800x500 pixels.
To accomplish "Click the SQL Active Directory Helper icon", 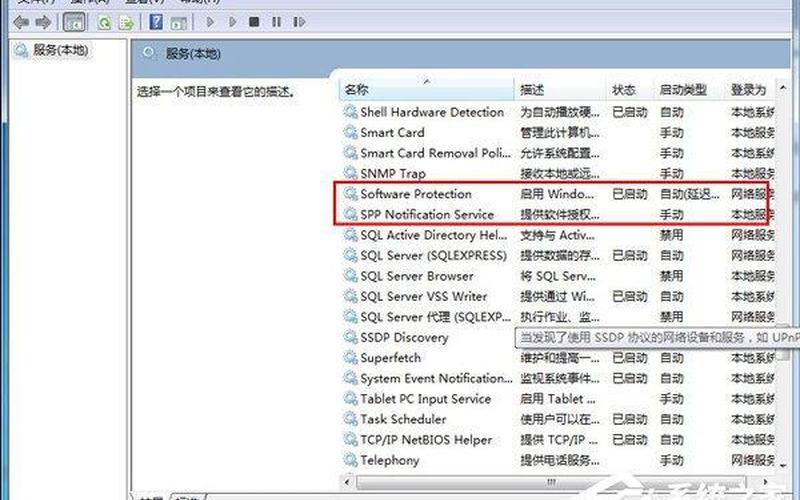I will (x=350, y=235).
